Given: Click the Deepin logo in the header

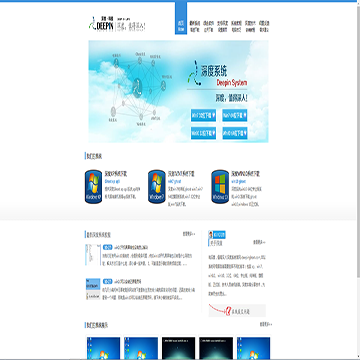Looking at the screenshot, I should pos(117,24).
